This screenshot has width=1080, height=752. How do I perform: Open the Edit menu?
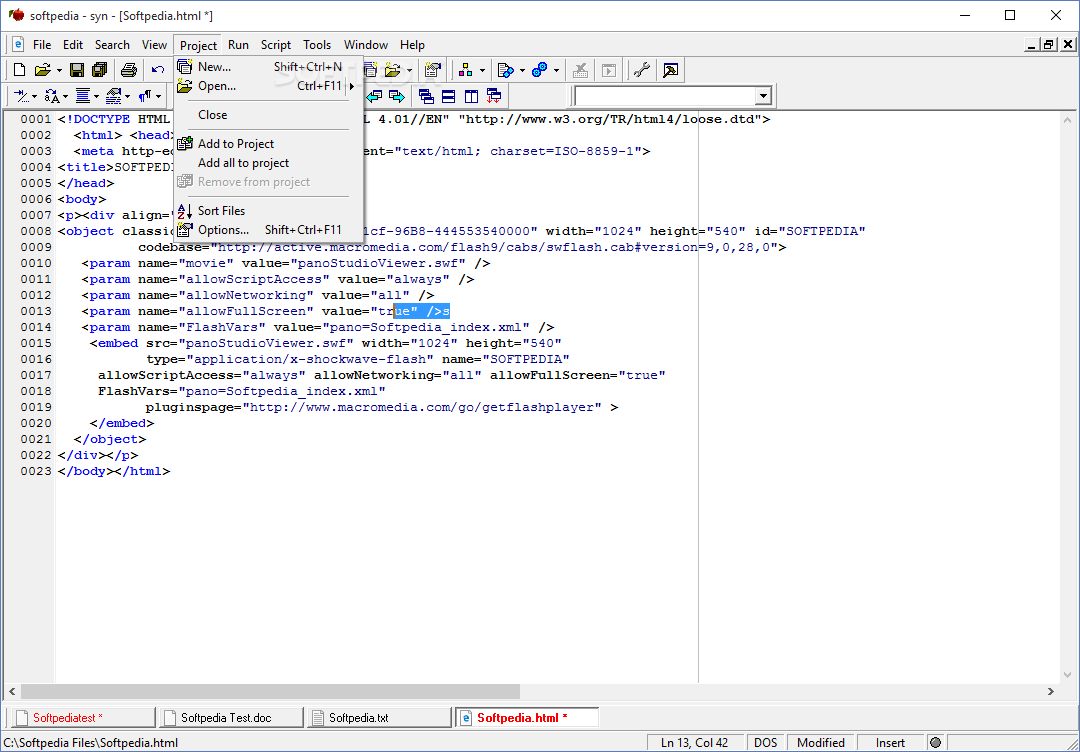[73, 45]
